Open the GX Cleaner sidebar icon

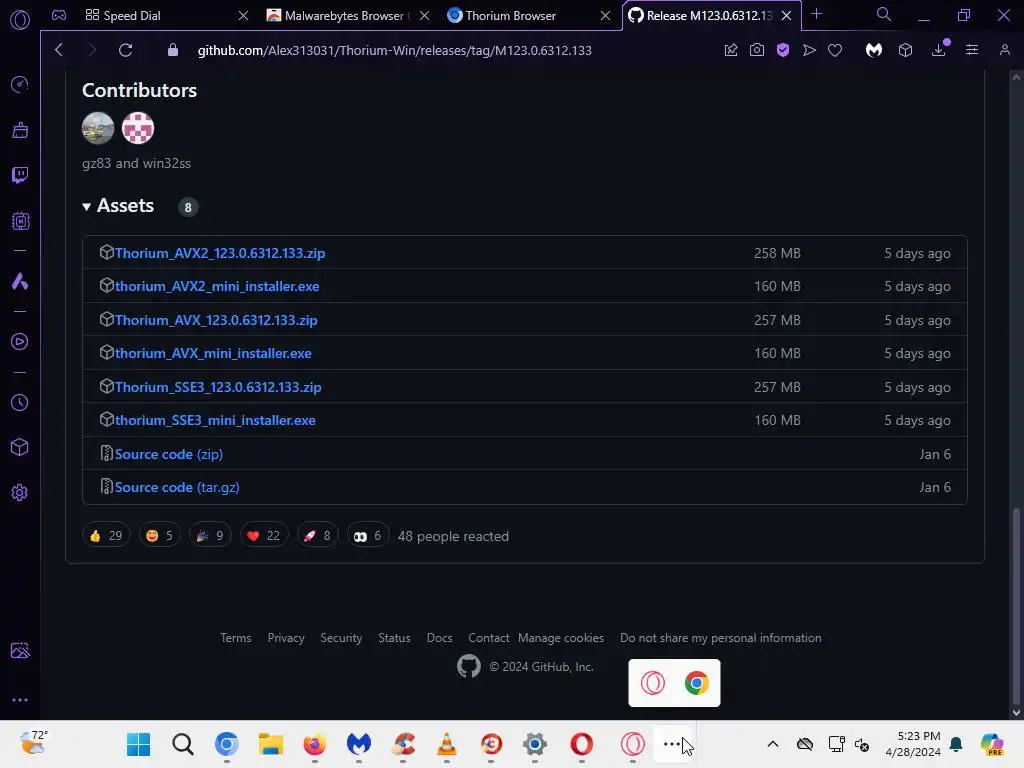[x=20, y=130]
